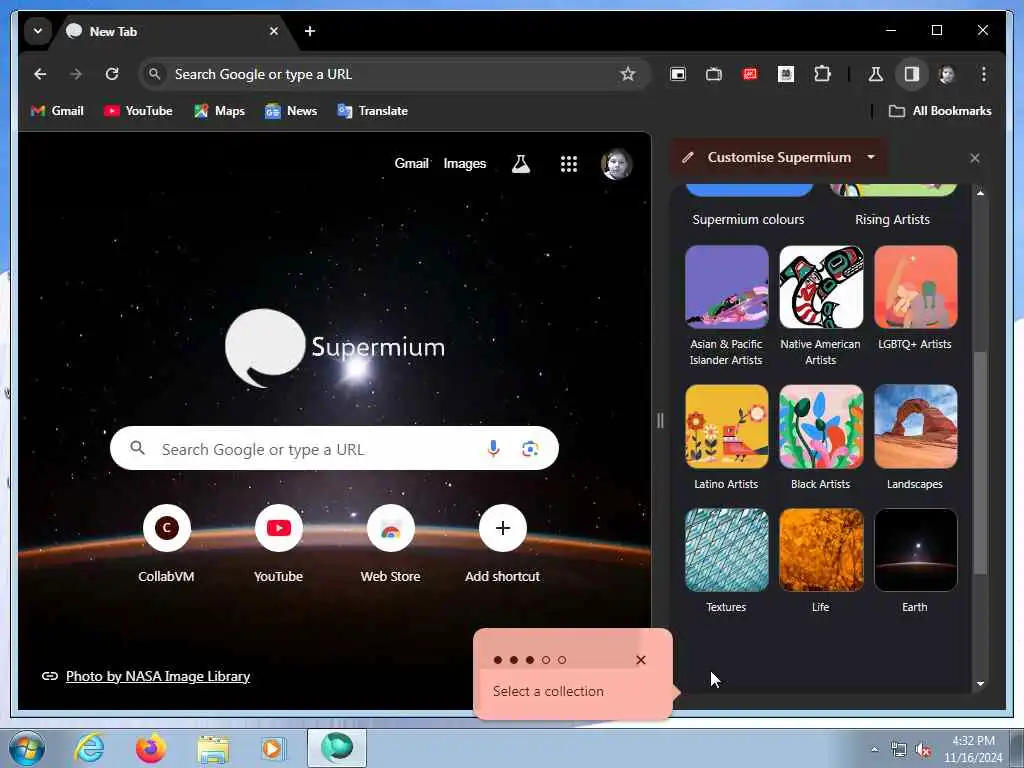Open Windows Media Player from taskbar
Viewport: 1024px width, 768px height.
coord(273,748)
